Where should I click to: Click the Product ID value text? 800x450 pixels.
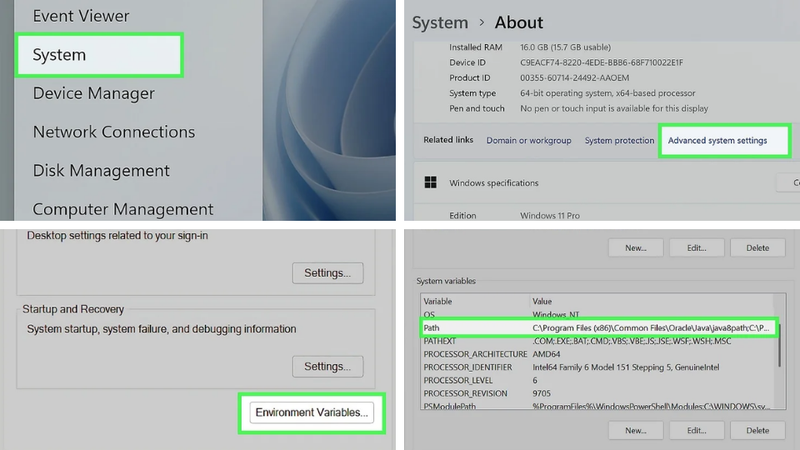pos(574,78)
